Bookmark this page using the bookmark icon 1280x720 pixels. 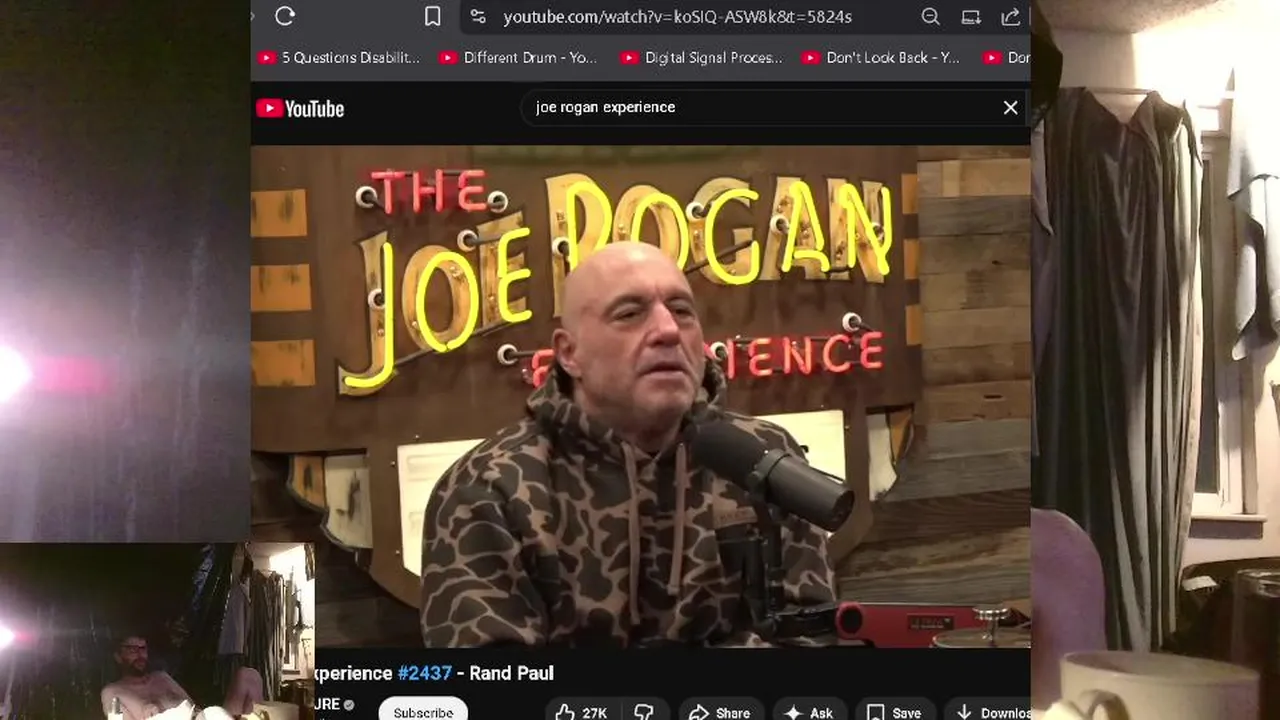[x=432, y=16]
